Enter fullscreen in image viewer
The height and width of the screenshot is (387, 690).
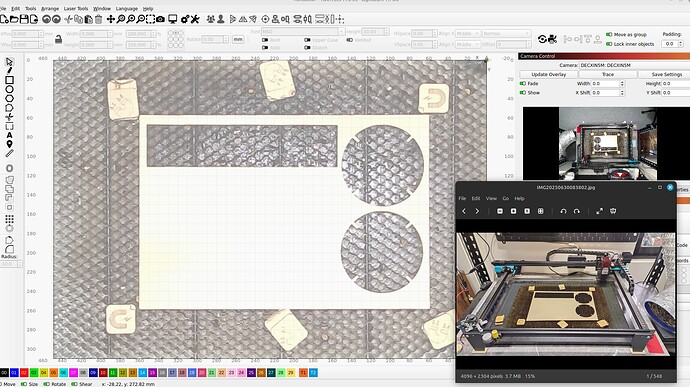tap(599, 211)
